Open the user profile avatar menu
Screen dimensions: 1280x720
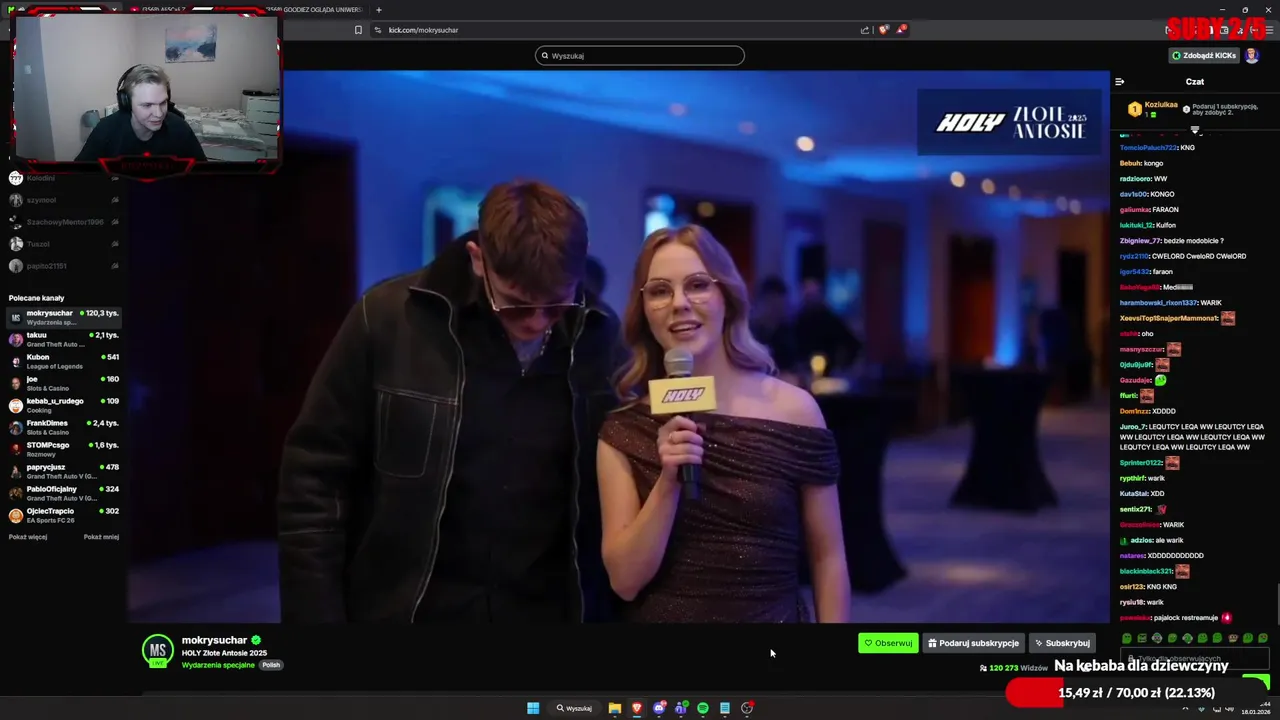1252,56
